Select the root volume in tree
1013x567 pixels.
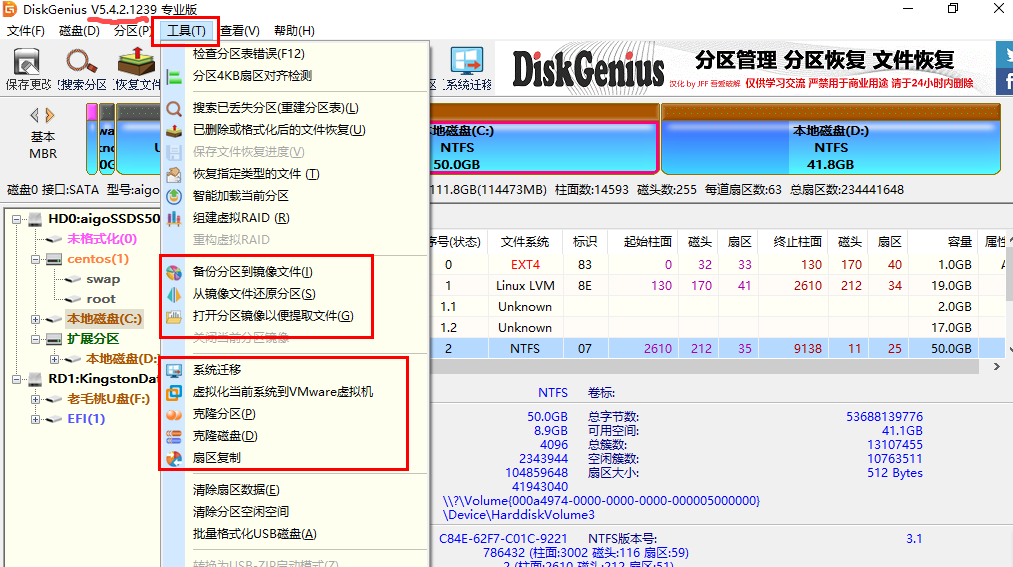tap(101, 299)
